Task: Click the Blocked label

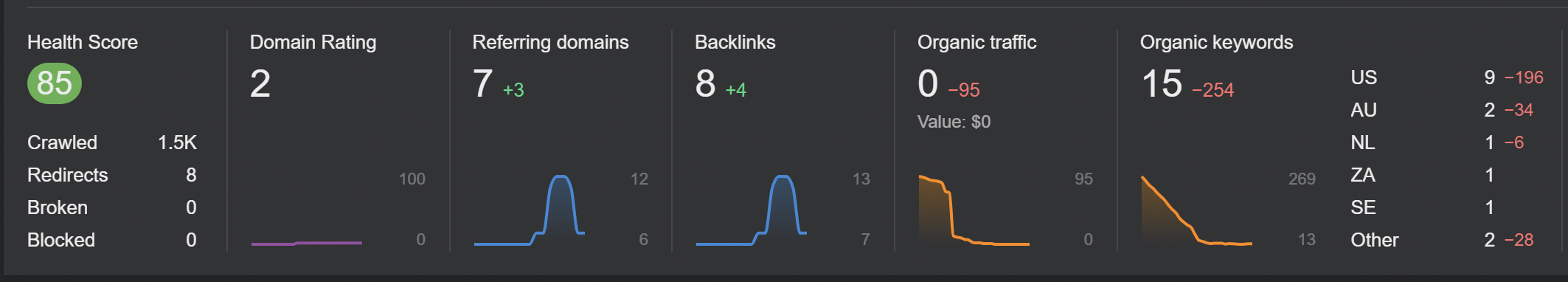Action: [61, 240]
